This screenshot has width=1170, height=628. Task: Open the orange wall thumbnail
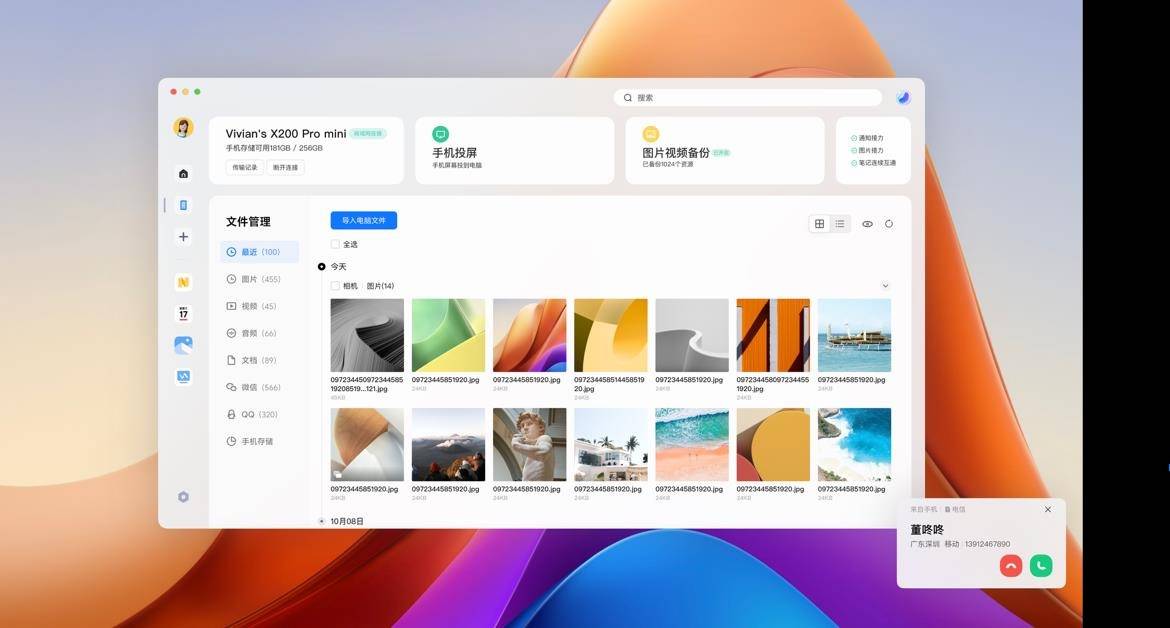click(773, 336)
